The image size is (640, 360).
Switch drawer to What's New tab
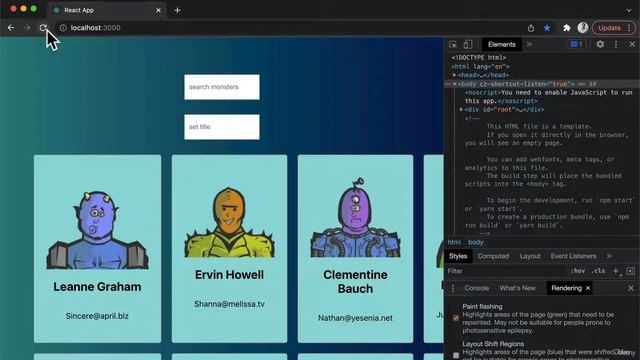coord(517,288)
